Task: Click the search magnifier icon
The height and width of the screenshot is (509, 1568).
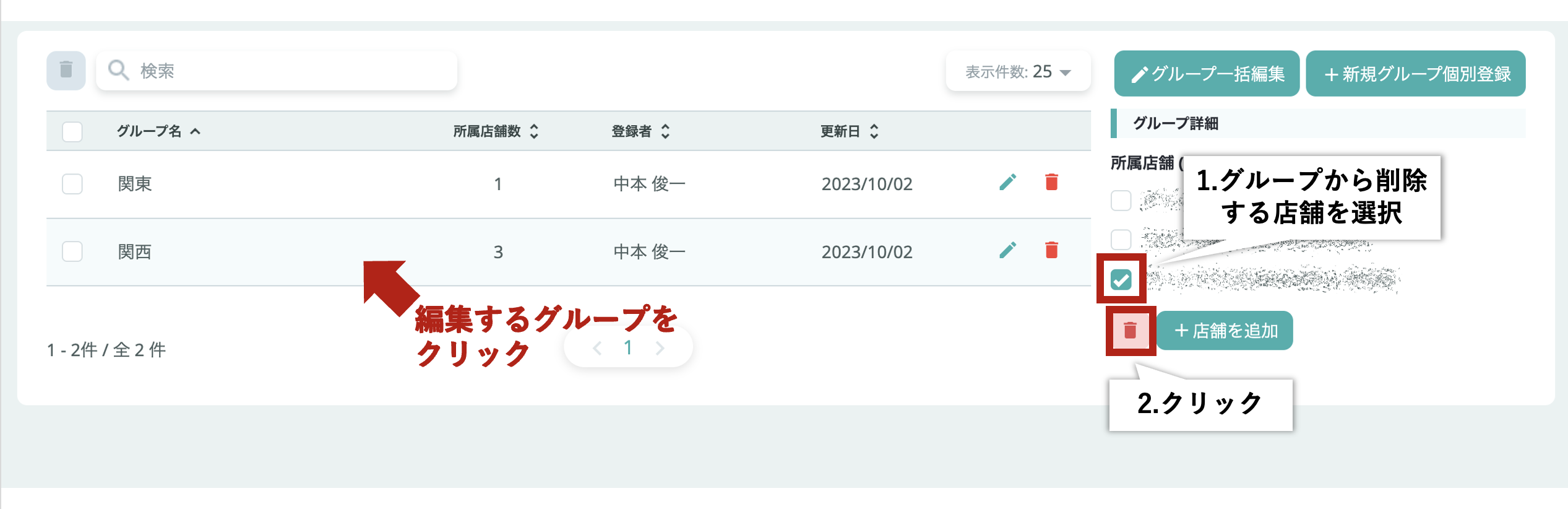Action: [x=118, y=71]
